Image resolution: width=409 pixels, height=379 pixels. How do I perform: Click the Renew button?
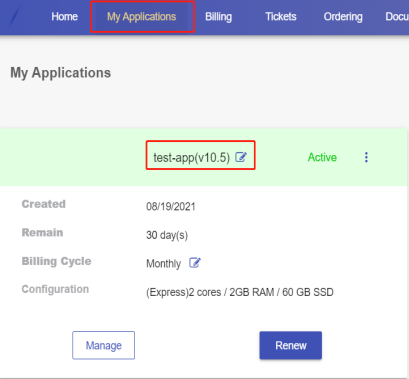pyautogui.click(x=291, y=345)
